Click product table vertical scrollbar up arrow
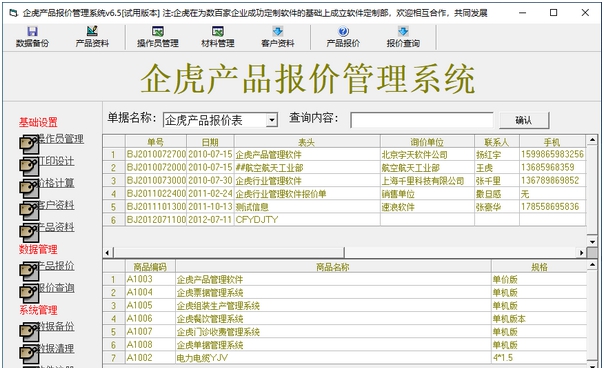This screenshot has height=368, width=604. click(592, 265)
